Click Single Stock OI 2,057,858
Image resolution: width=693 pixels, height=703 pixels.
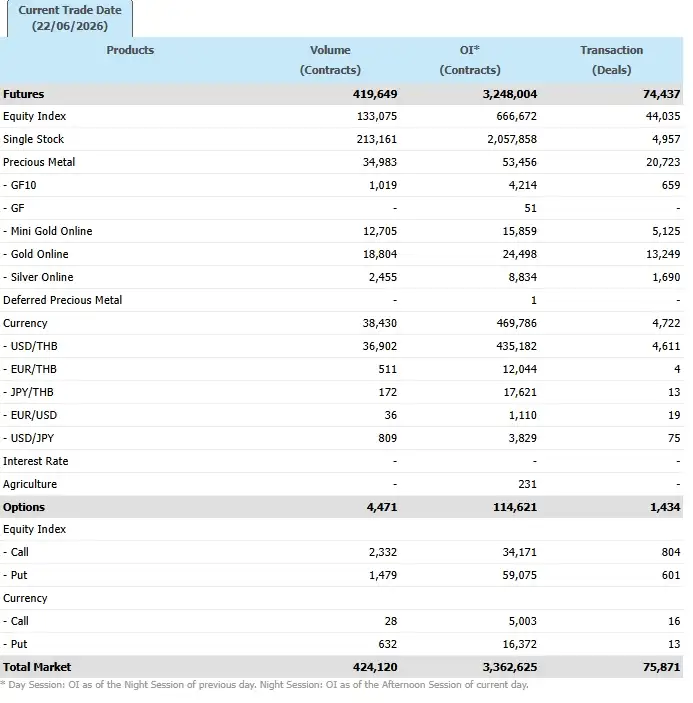512,139
